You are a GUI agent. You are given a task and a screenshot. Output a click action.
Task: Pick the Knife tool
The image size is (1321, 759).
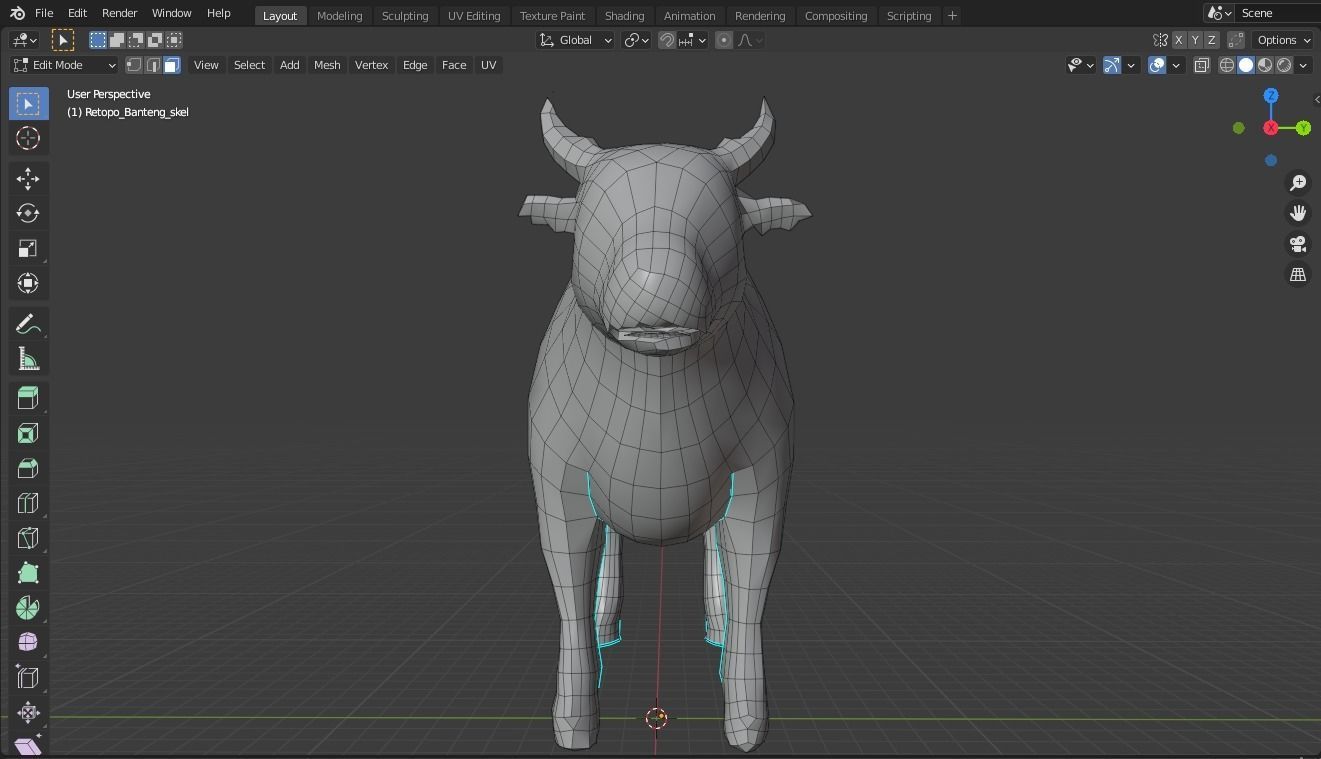[28, 538]
